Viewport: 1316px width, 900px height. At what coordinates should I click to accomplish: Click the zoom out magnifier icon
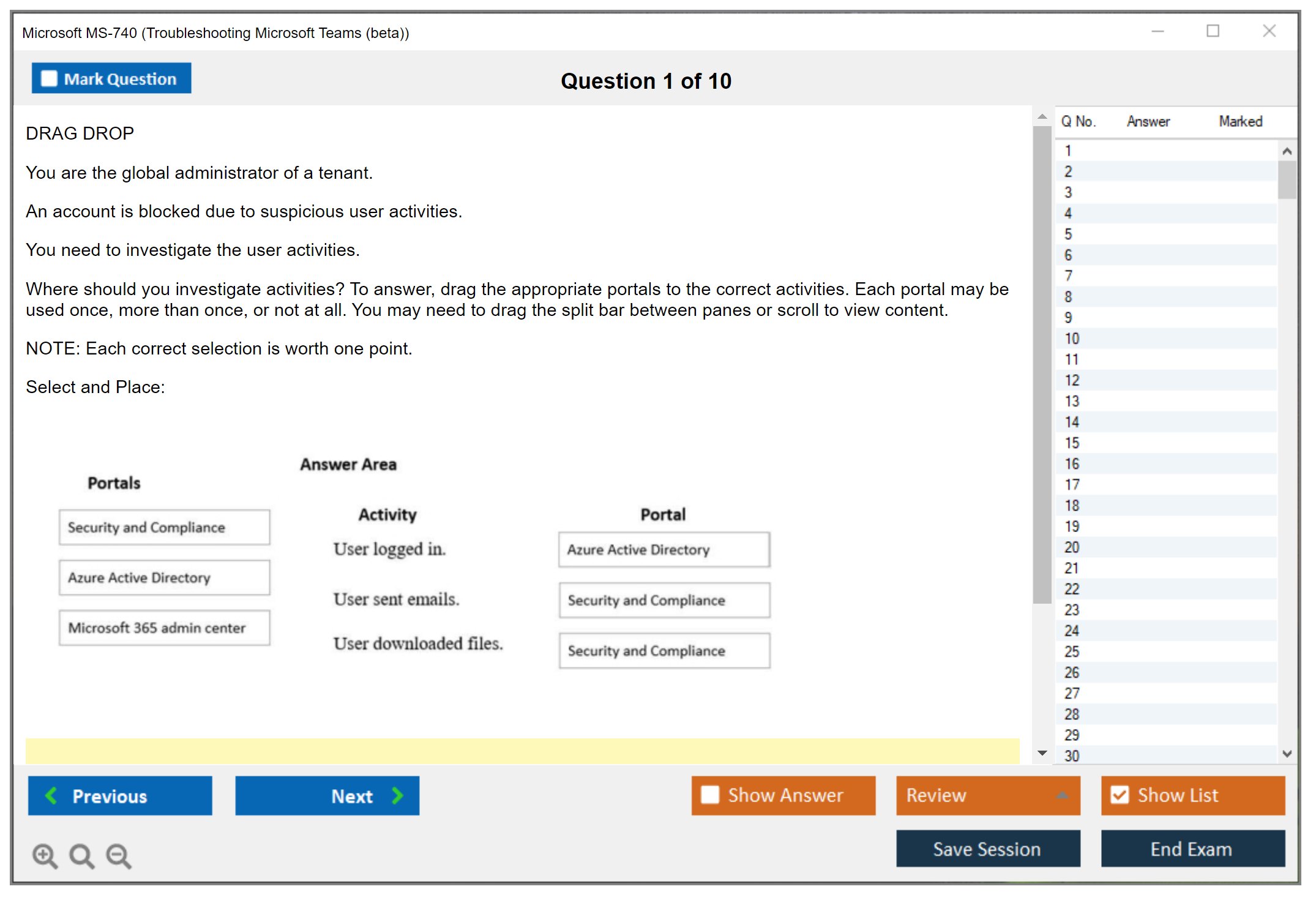point(119,855)
